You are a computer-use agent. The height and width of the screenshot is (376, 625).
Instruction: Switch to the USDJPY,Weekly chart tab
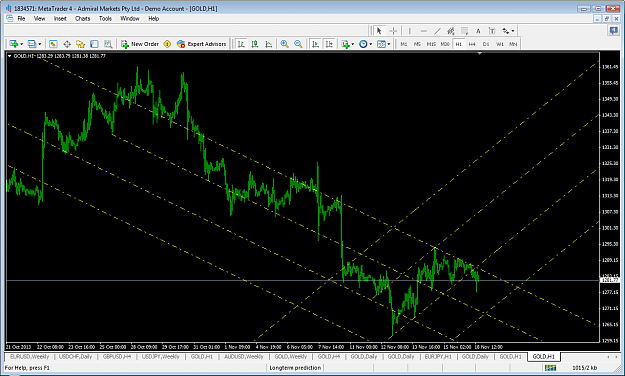[161, 356]
